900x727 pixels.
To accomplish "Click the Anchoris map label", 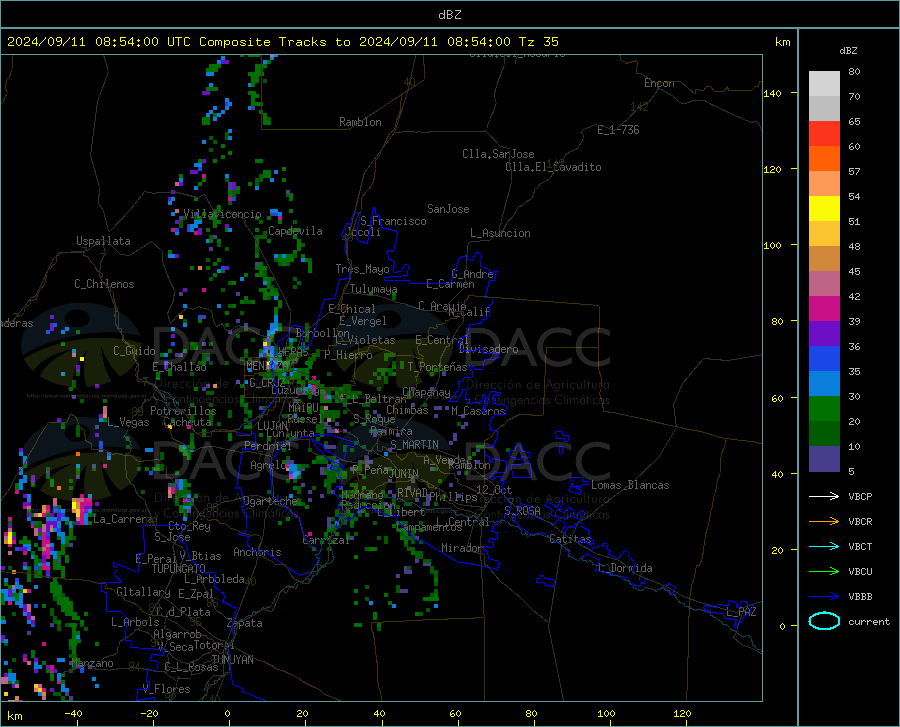I will pos(257,552).
